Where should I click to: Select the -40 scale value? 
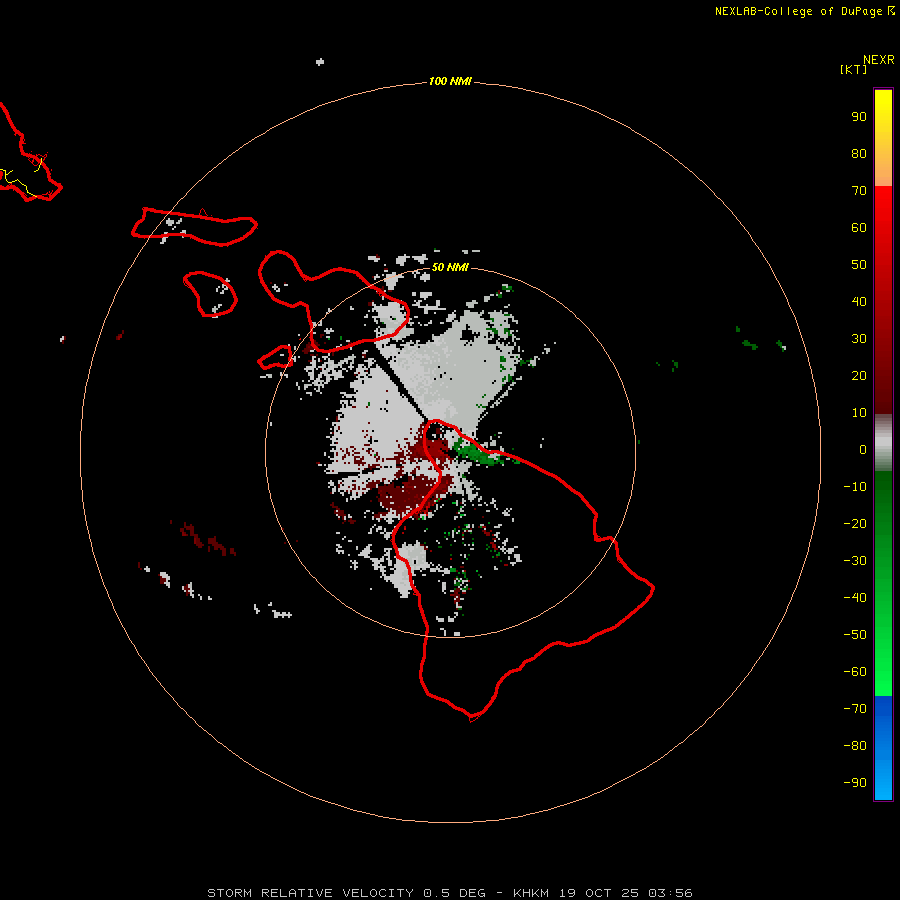(x=855, y=598)
